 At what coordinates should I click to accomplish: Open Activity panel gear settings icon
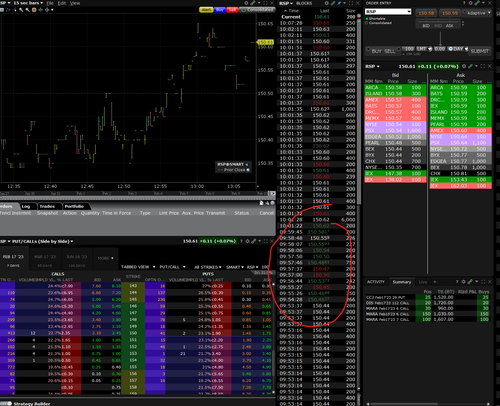point(464,282)
